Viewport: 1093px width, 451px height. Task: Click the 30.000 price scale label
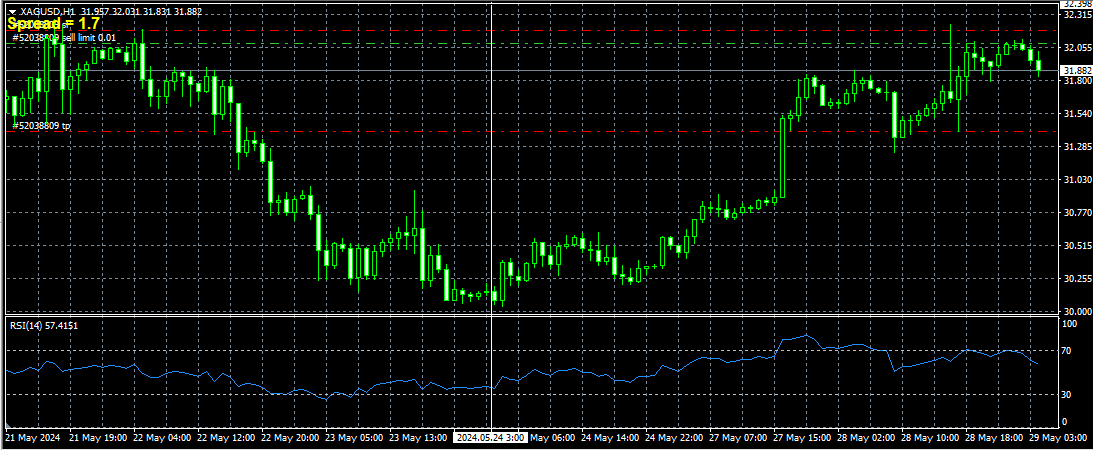1077,311
